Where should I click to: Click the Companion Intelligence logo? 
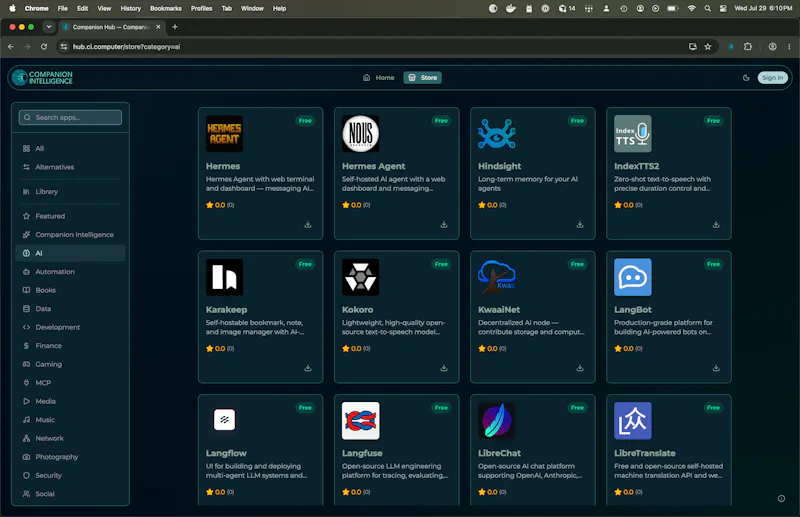pos(42,78)
